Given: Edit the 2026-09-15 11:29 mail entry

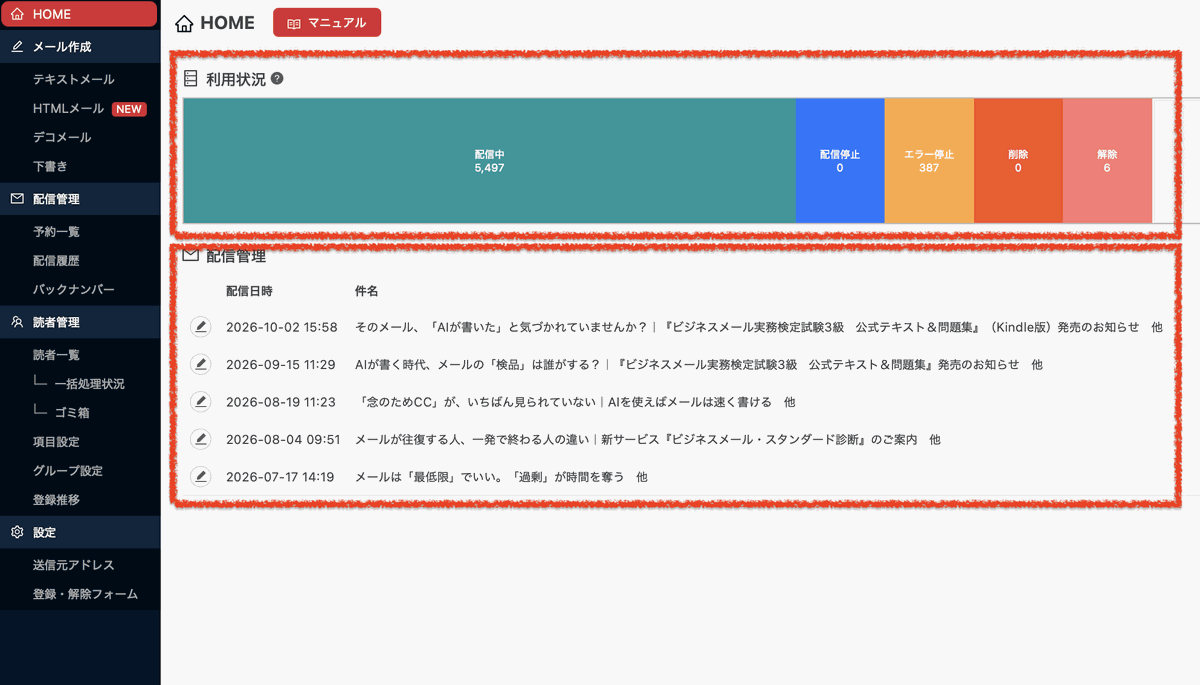Looking at the screenshot, I should (x=201, y=364).
